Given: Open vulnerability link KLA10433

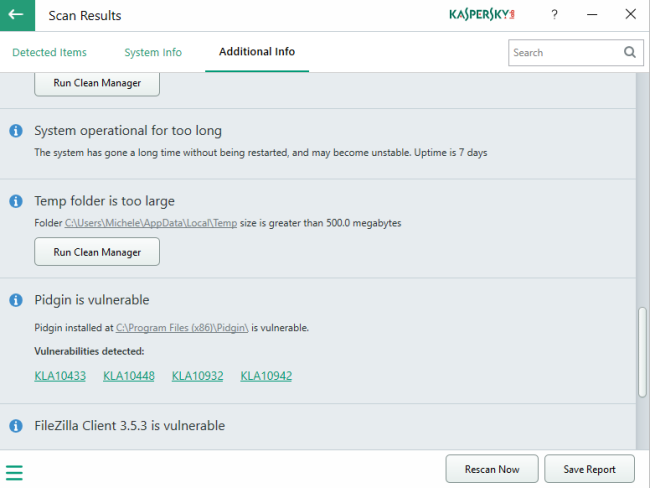Looking at the screenshot, I should point(60,376).
